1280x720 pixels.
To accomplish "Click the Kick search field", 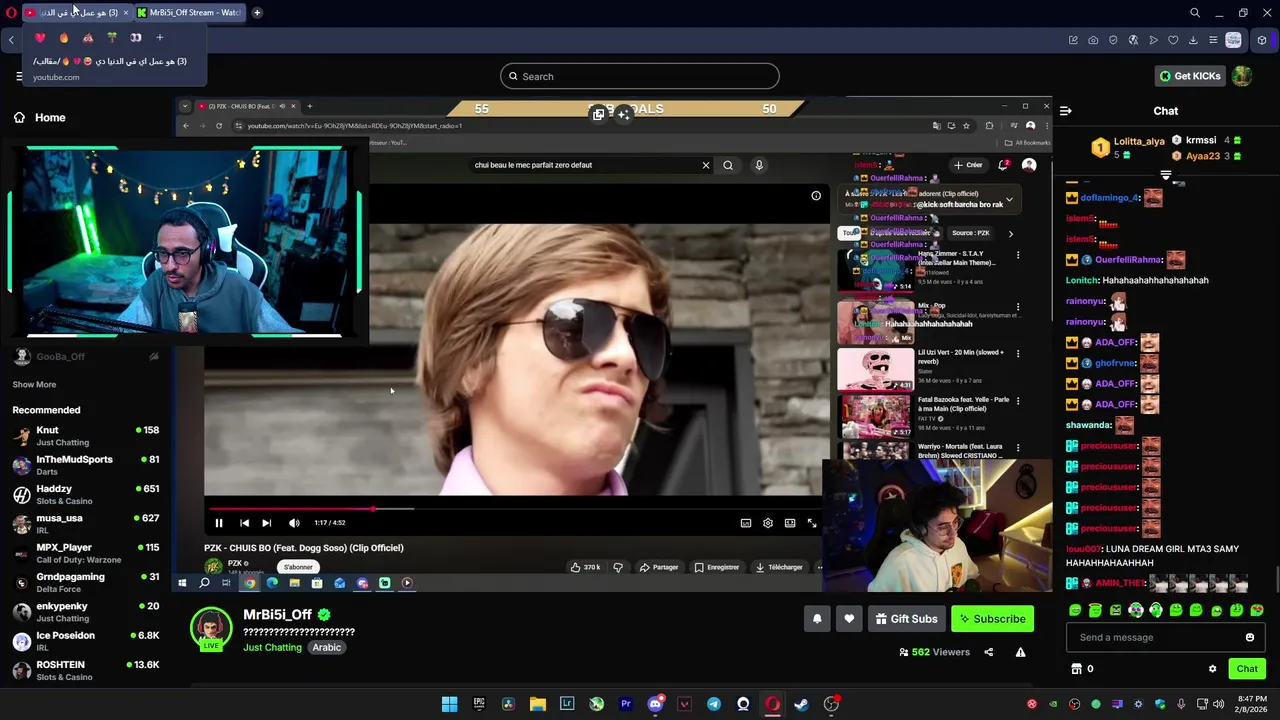I will [640, 76].
